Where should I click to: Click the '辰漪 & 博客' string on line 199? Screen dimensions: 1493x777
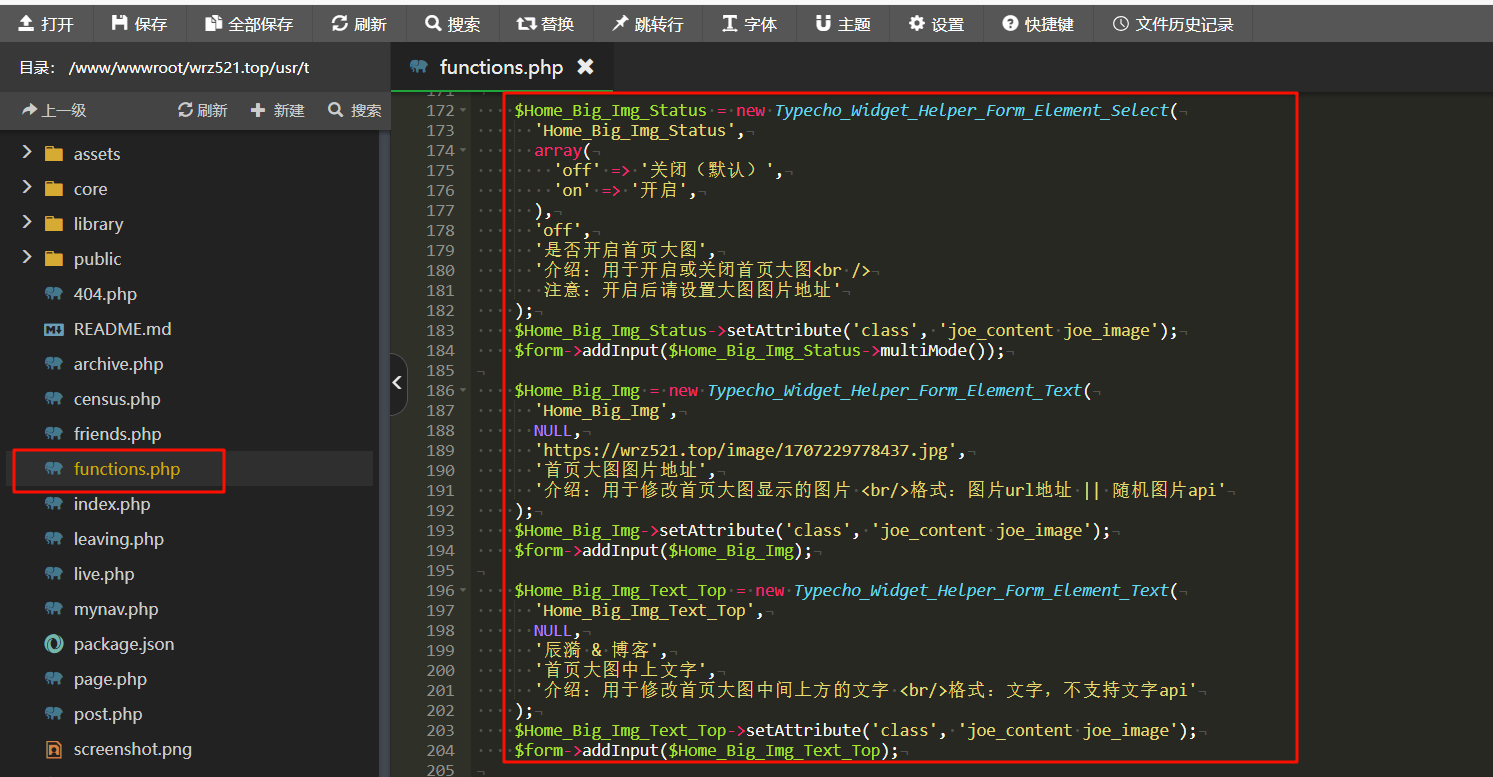pos(596,650)
